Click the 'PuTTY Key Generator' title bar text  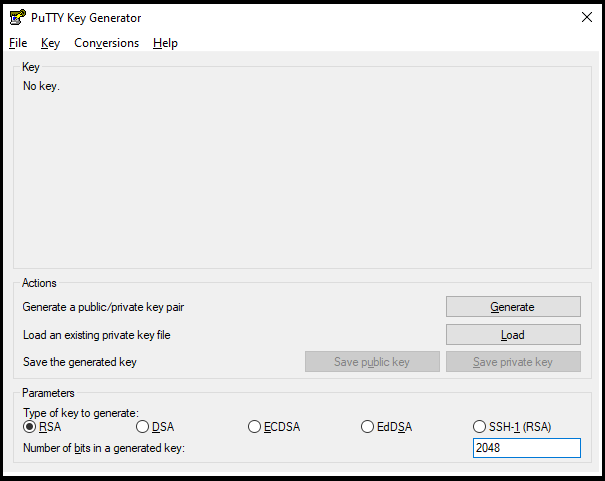coord(86,18)
